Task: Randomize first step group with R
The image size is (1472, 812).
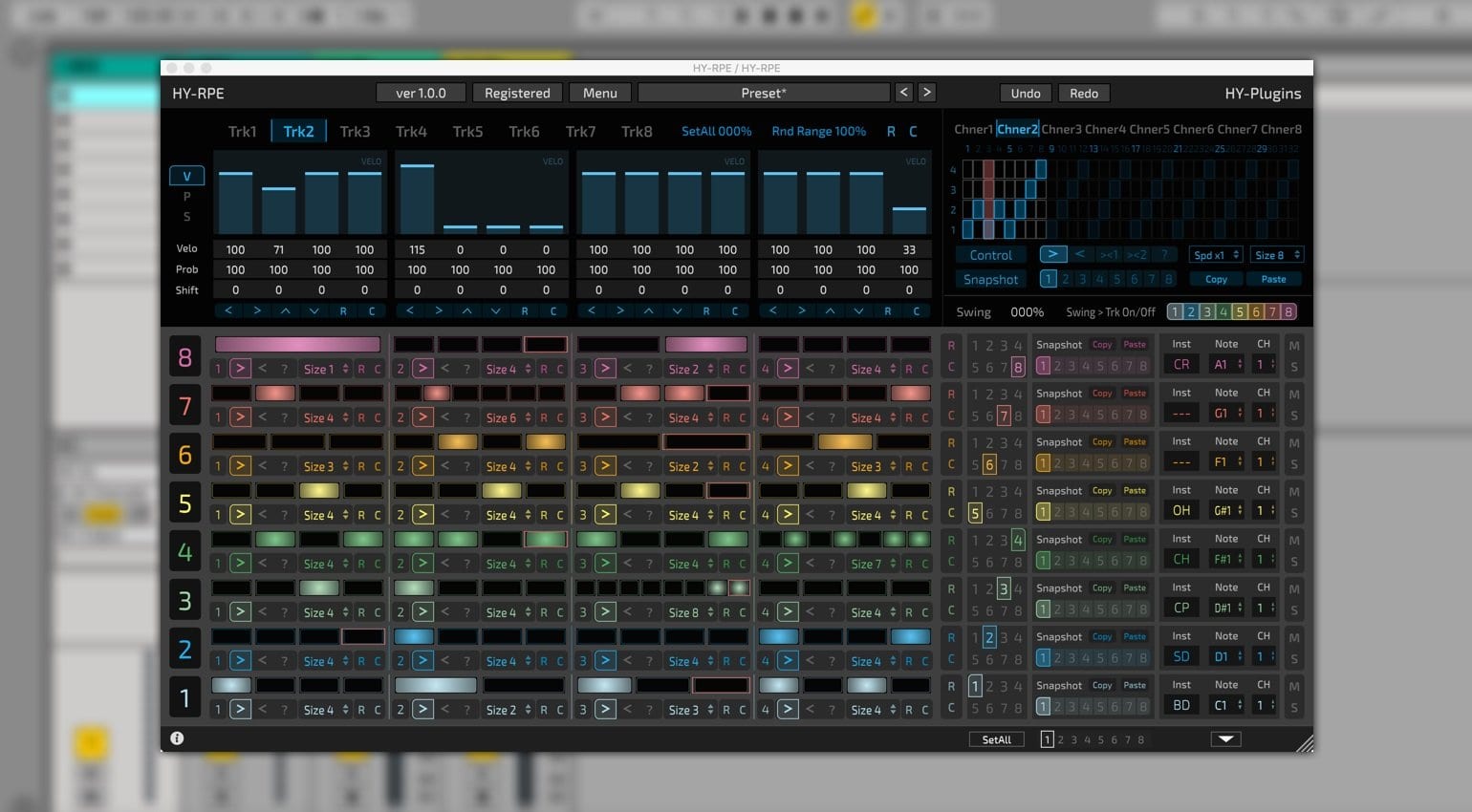Action: pos(343,310)
